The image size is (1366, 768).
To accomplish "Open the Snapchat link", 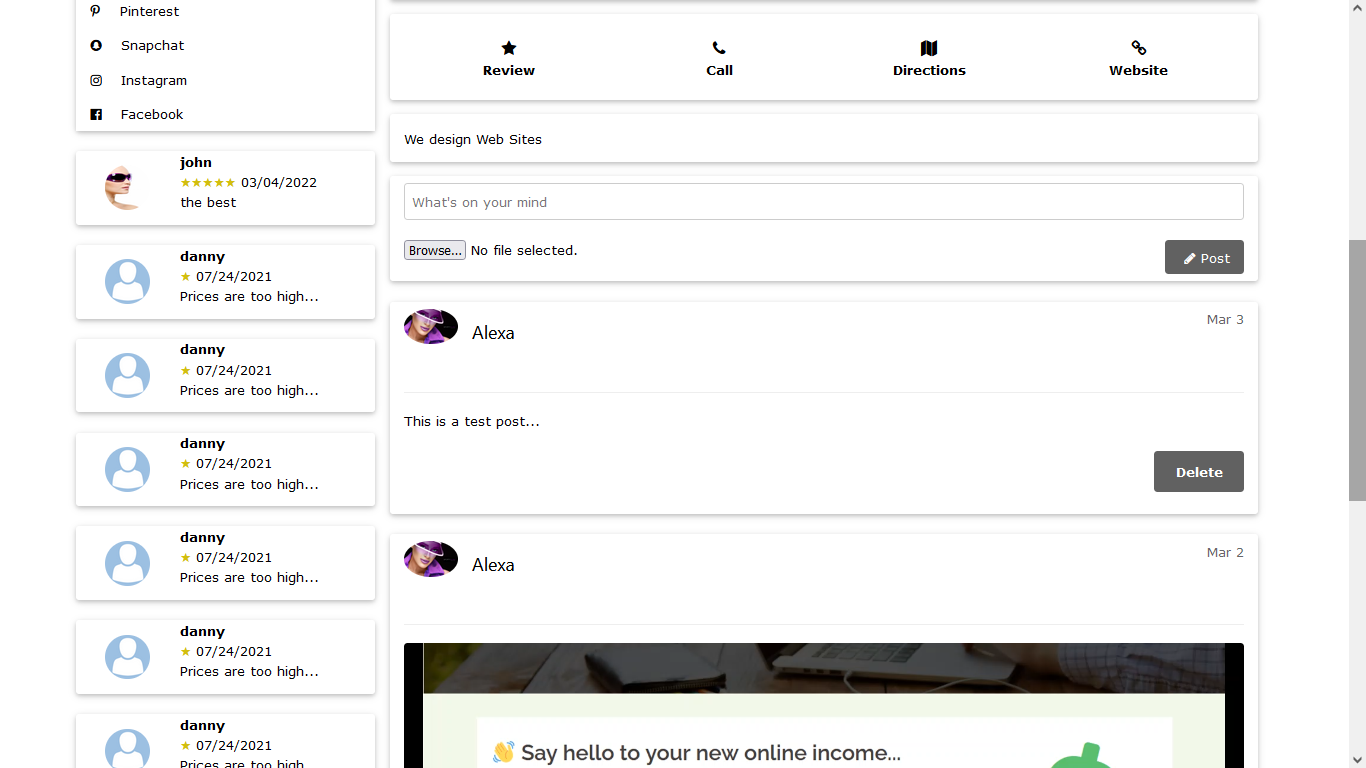I will (152, 45).
